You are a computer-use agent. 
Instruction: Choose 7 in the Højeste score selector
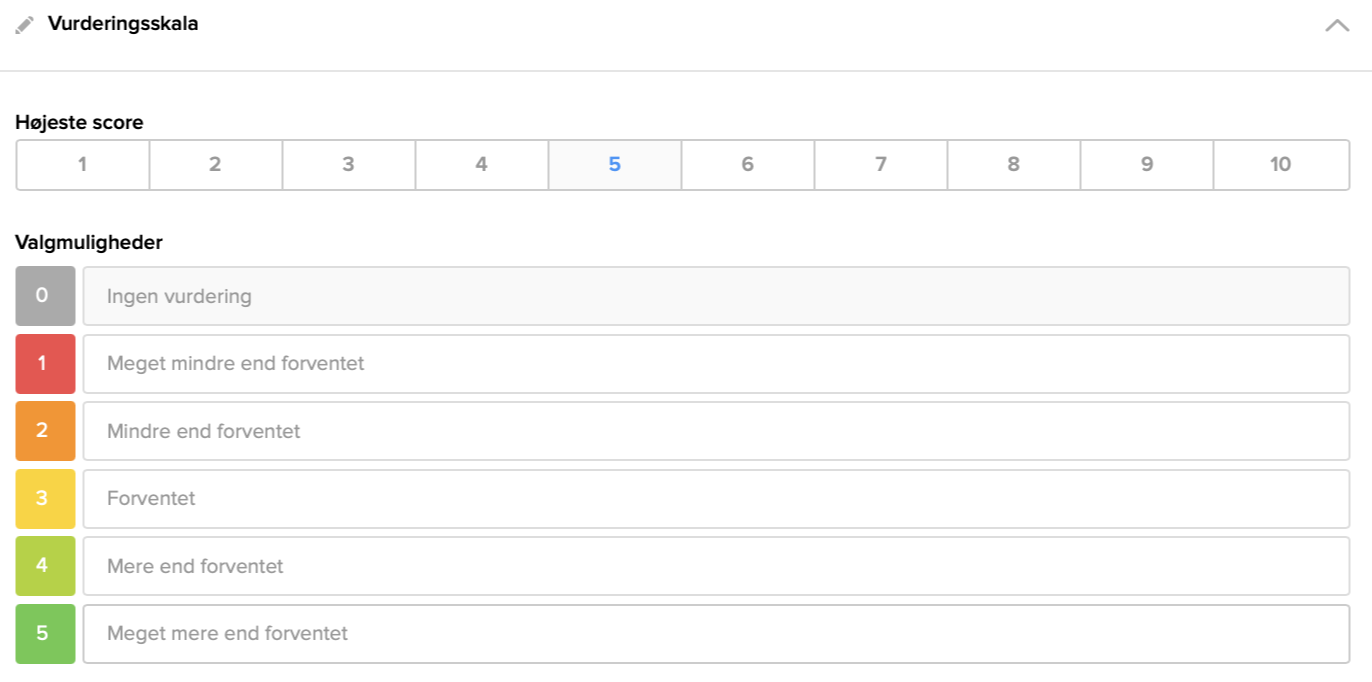coord(880,165)
